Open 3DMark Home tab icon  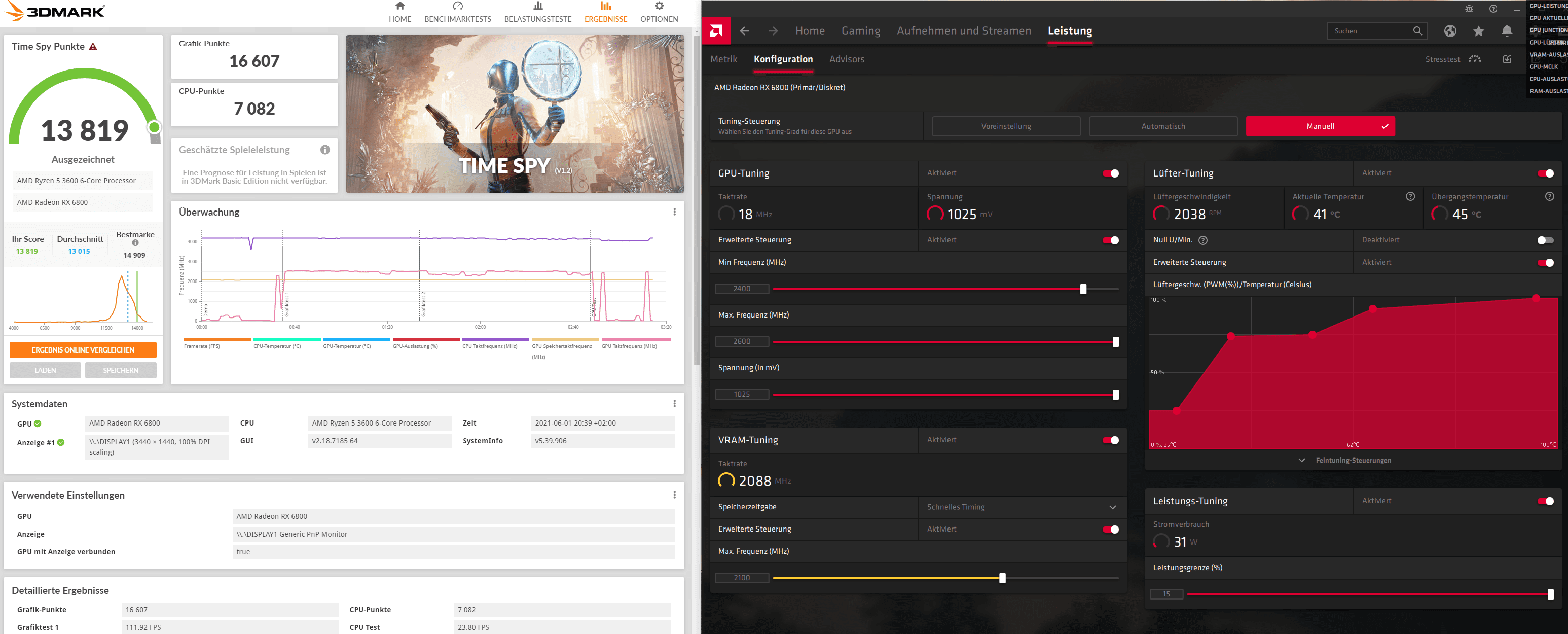(x=400, y=6)
